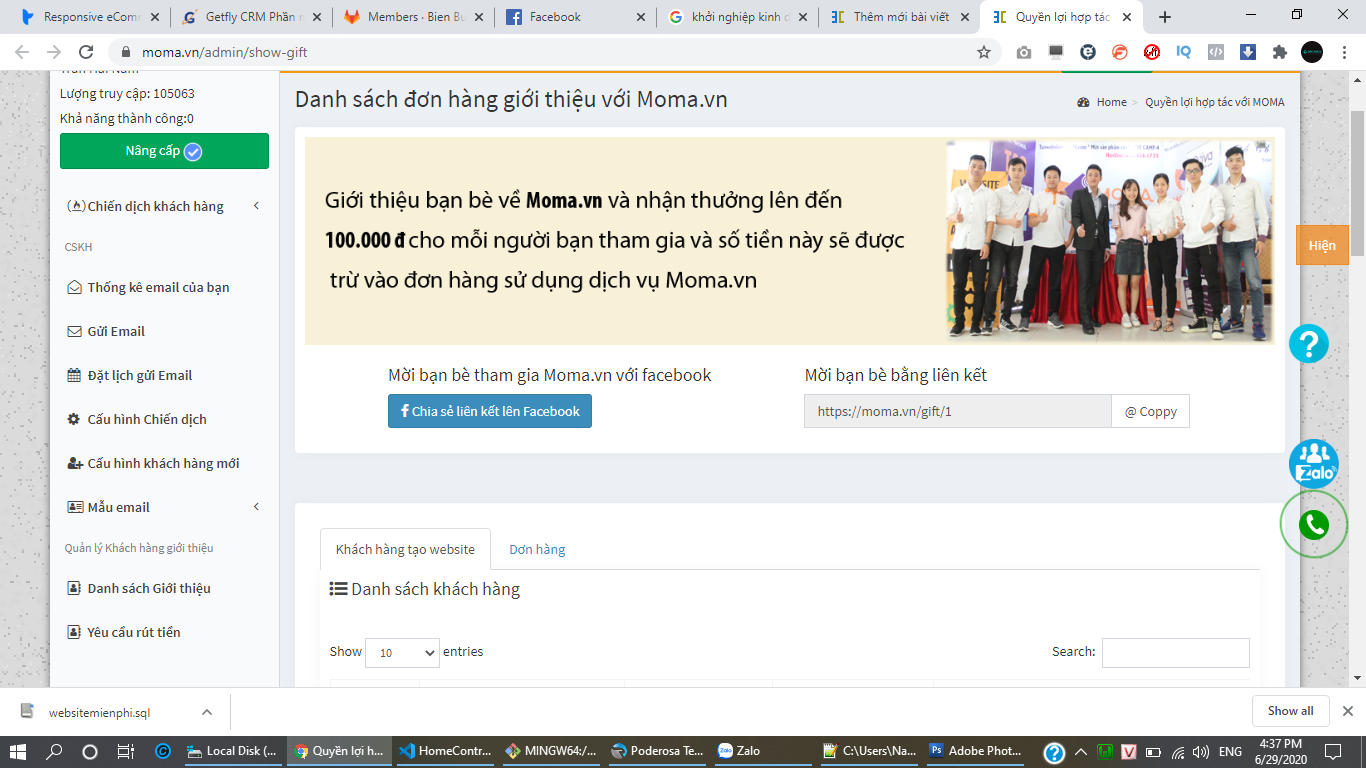The width and height of the screenshot is (1366, 768).
Task: Expand the Mẫu email submenu
Action: click(255, 507)
